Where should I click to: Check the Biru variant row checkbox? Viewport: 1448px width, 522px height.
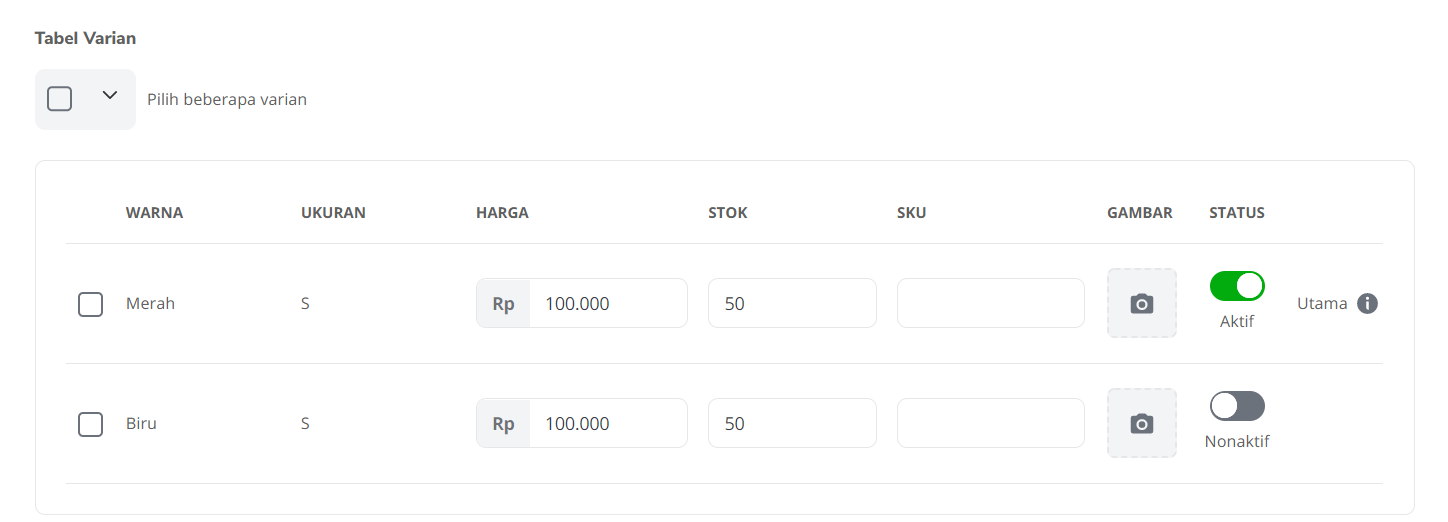click(90, 424)
